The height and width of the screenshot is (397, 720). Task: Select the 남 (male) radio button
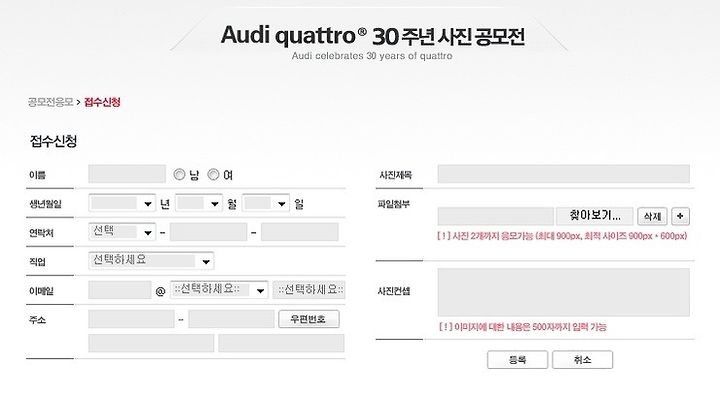[180, 174]
